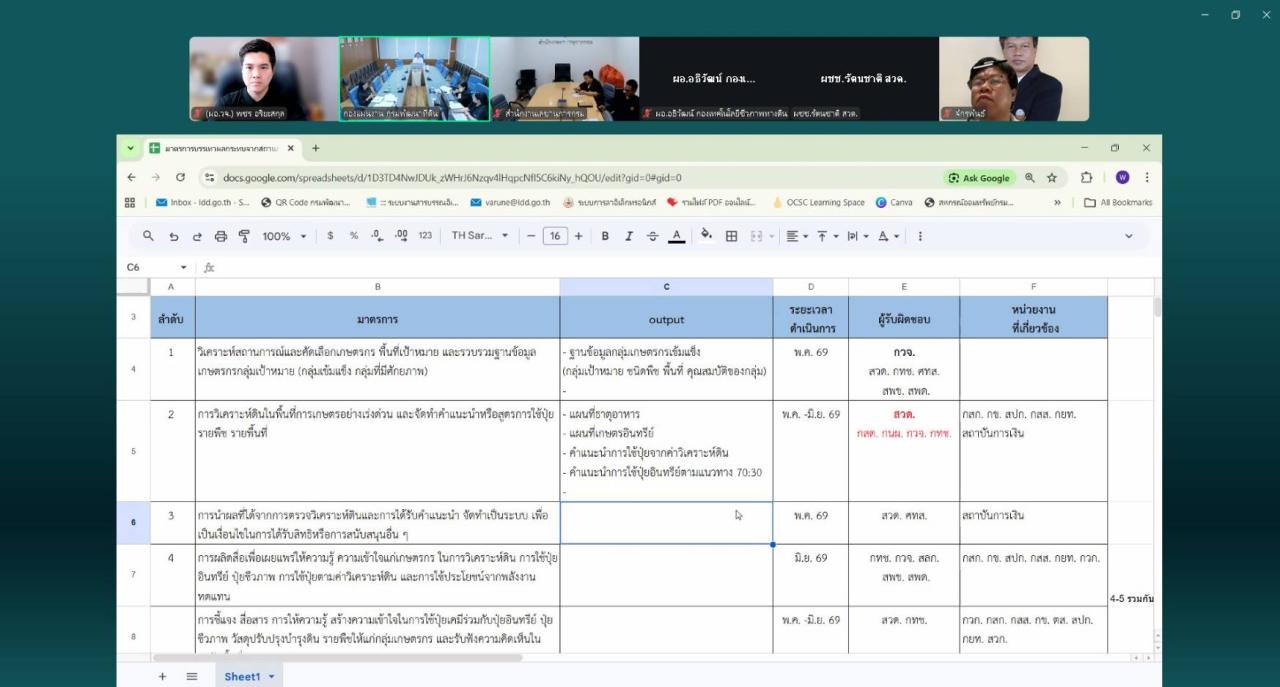Open the text rotation dropdown

tap(888, 236)
